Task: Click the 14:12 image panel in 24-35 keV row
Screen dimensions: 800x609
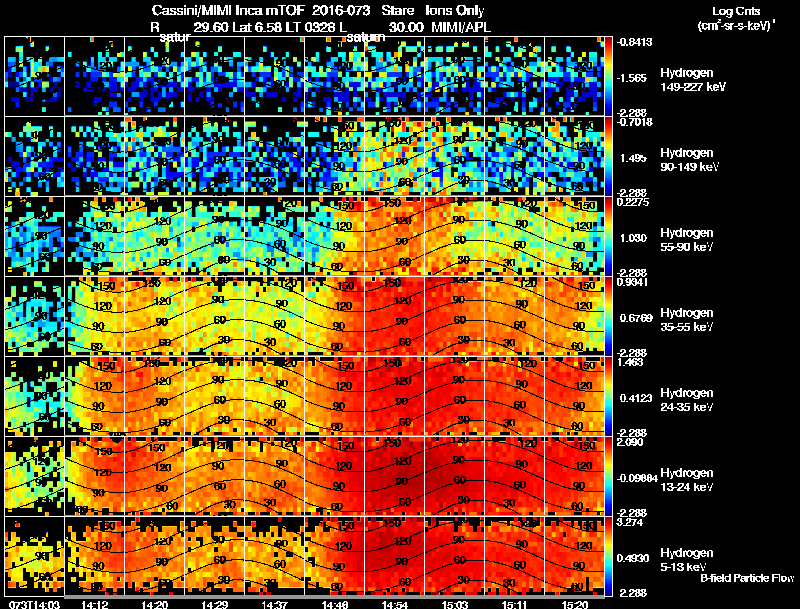Action: pyautogui.click(x=94, y=396)
